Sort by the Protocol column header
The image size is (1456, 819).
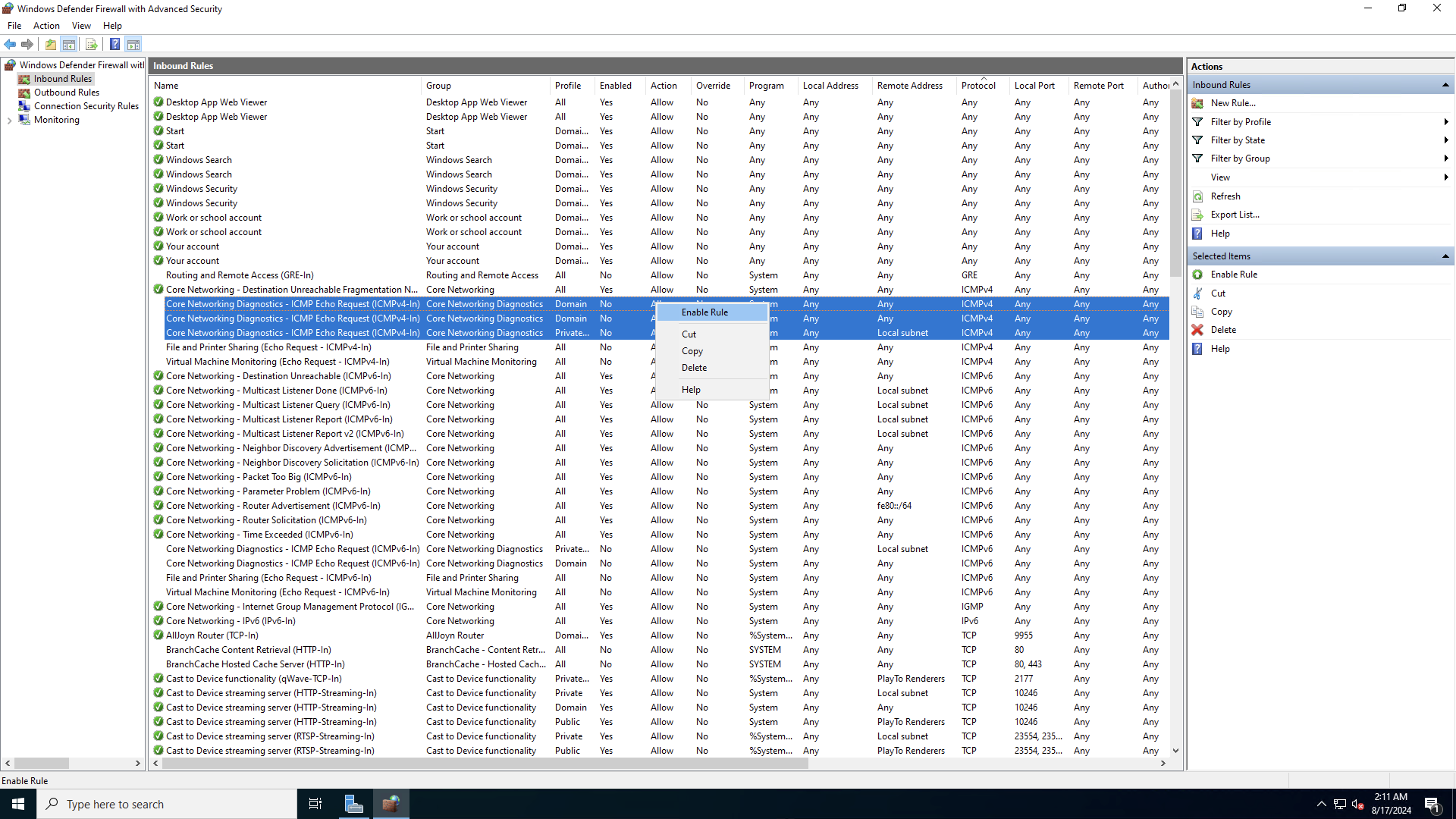coord(983,86)
